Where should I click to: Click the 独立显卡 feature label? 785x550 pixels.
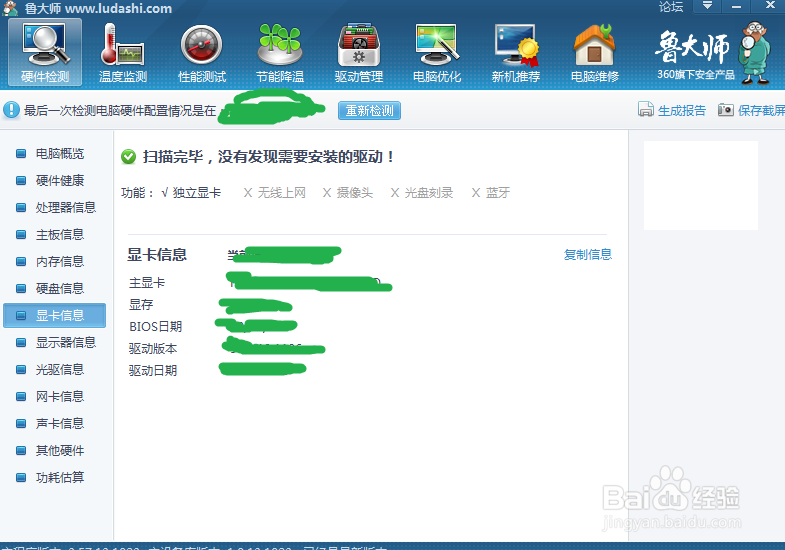click(197, 193)
